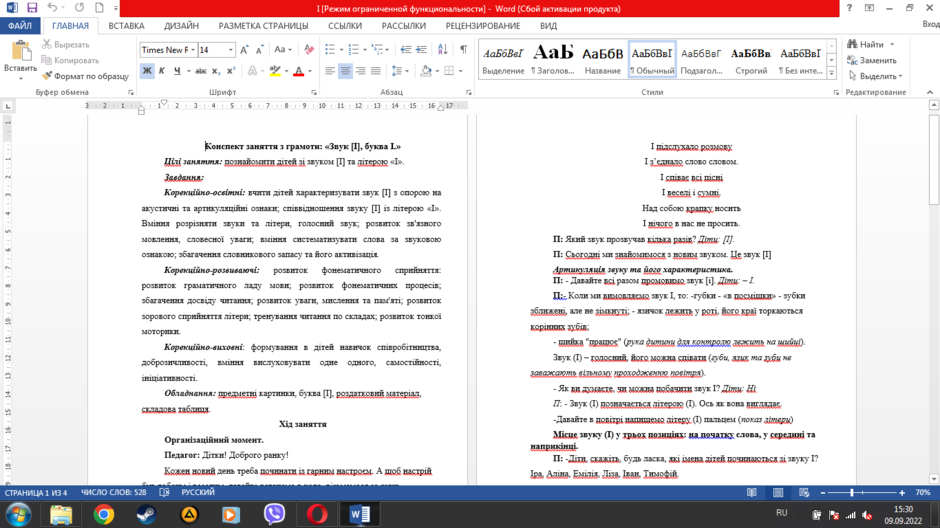Align text right
The width and height of the screenshot is (940, 528).
[x=360, y=71]
